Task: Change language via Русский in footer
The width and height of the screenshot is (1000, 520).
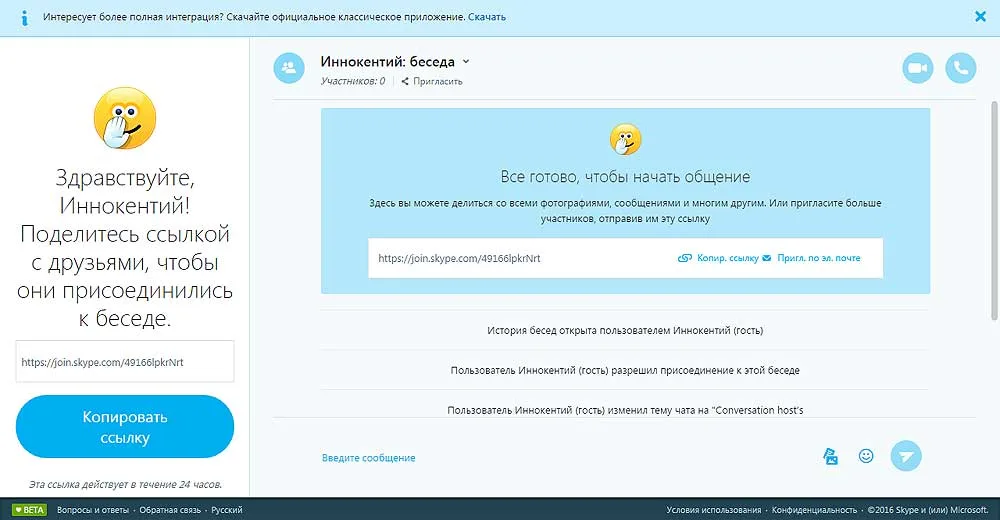Action: (x=226, y=510)
